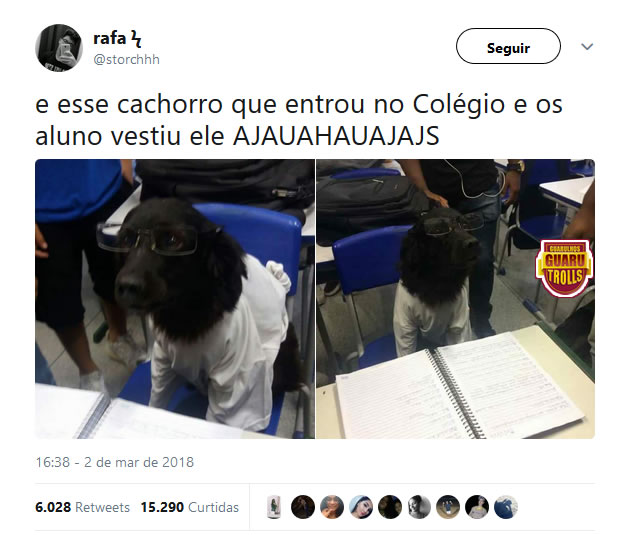
Task: Open first liker avatar with white background
Action: [x=274, y=507]
